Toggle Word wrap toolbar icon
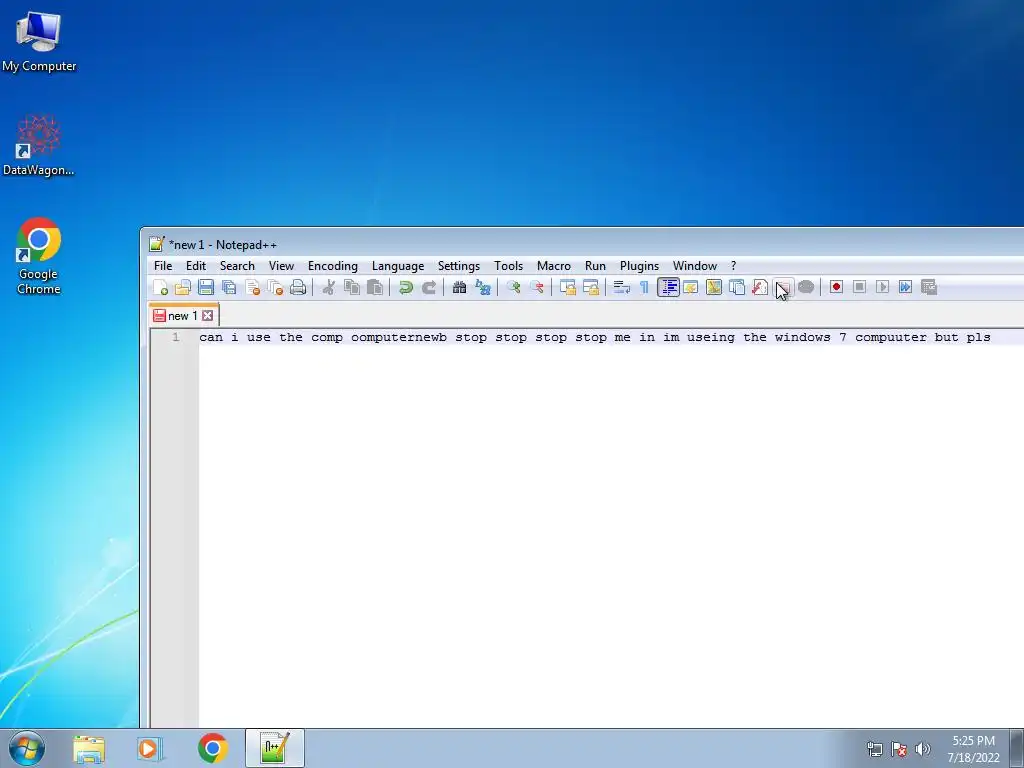 pos(621,287)
